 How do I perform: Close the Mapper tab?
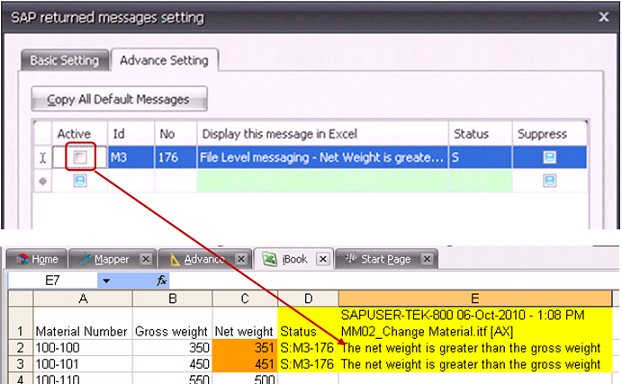click(146, 259)
